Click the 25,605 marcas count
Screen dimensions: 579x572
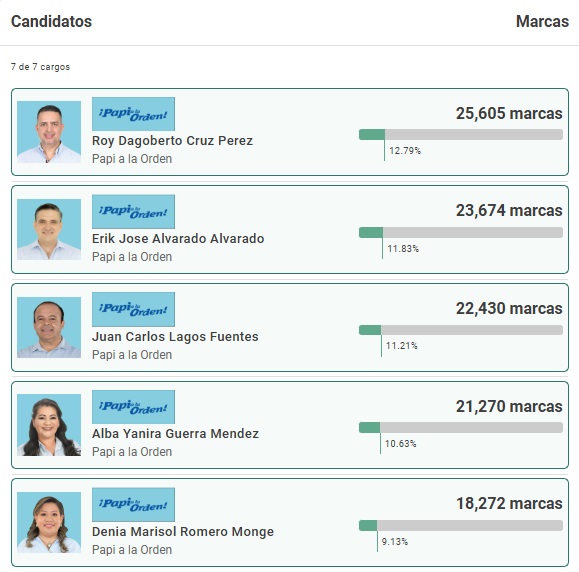click(x=509, y=113)
